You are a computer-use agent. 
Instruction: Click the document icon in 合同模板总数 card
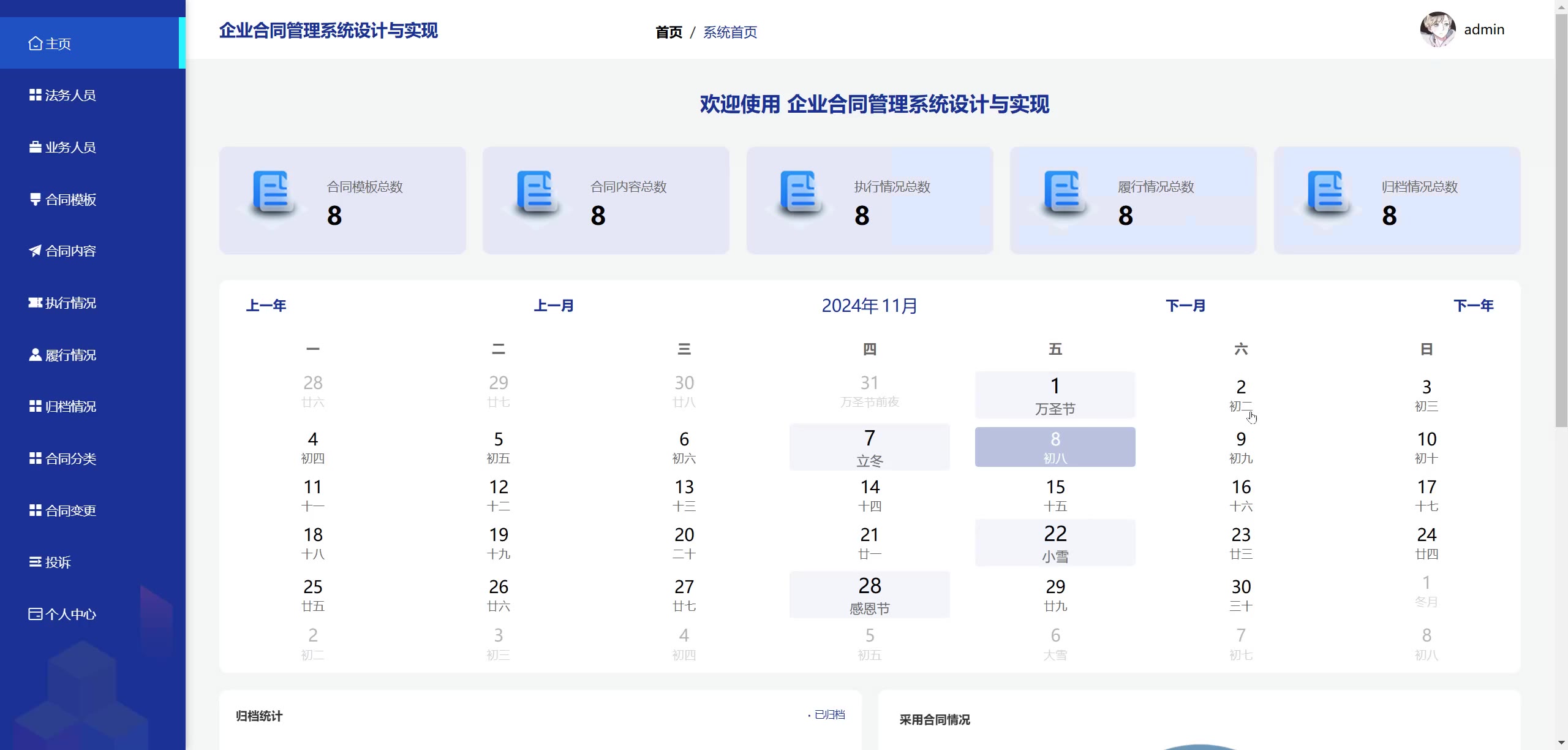point(273,192)
